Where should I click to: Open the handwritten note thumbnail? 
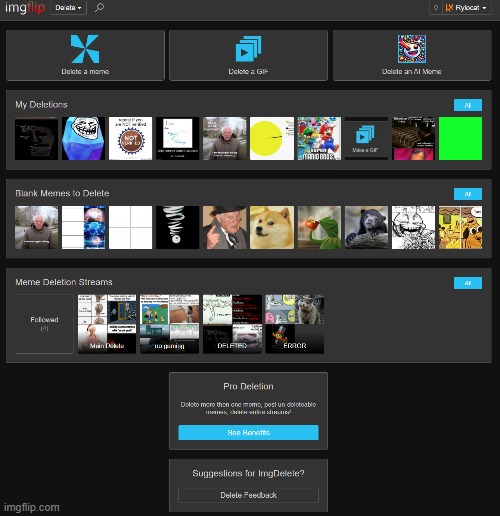(x=177, y=138)
